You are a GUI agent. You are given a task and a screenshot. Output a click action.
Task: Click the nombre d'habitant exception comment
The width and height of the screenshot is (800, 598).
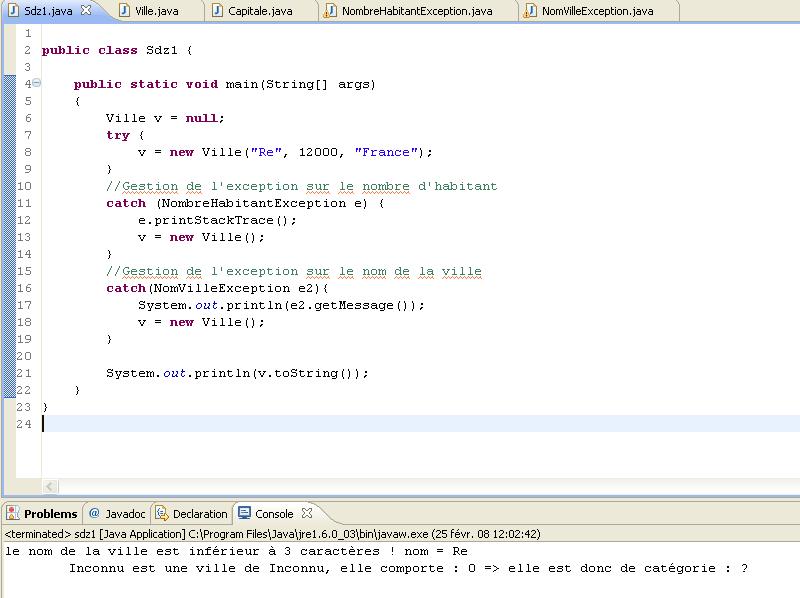[x=301, y=186]
